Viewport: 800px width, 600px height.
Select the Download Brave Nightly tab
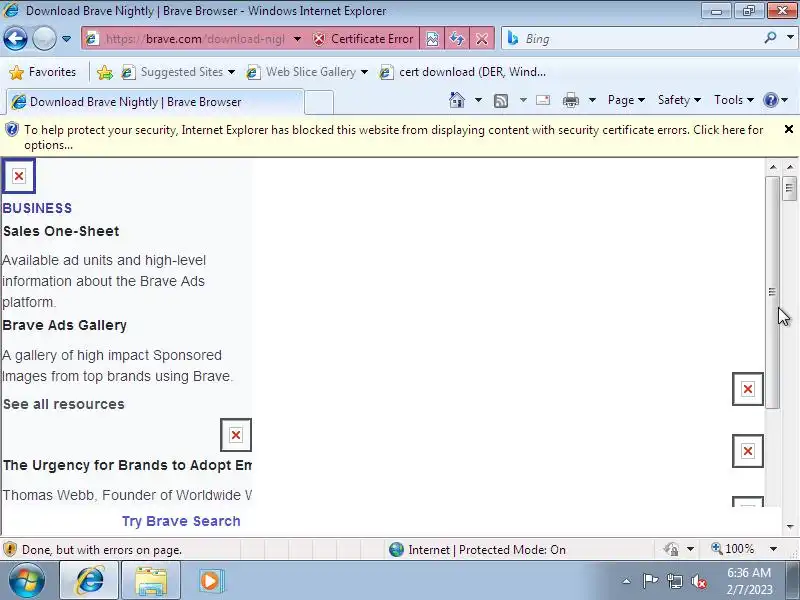tap(155, 102)
